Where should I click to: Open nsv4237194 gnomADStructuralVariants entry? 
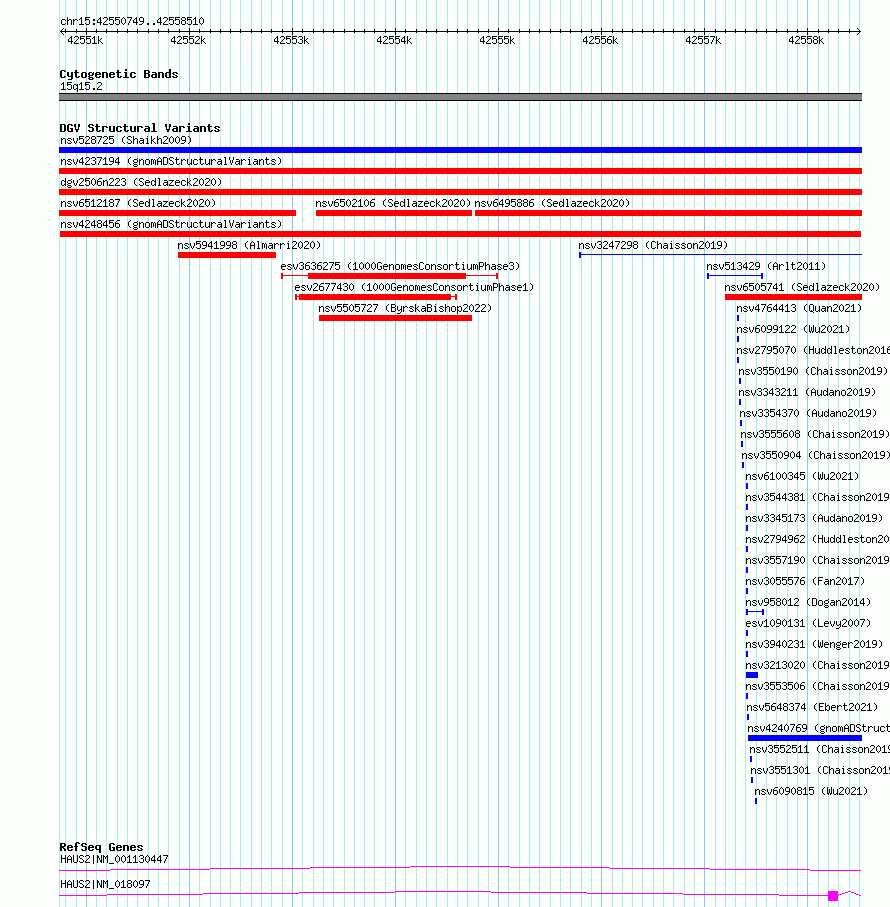tap(171, 161)
